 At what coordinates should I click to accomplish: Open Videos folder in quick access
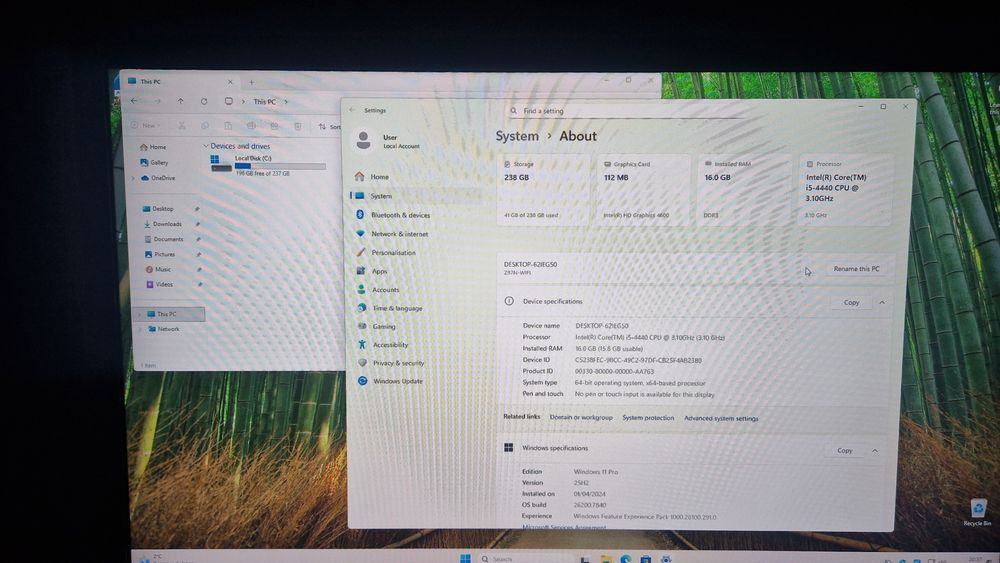coord(159,284)
